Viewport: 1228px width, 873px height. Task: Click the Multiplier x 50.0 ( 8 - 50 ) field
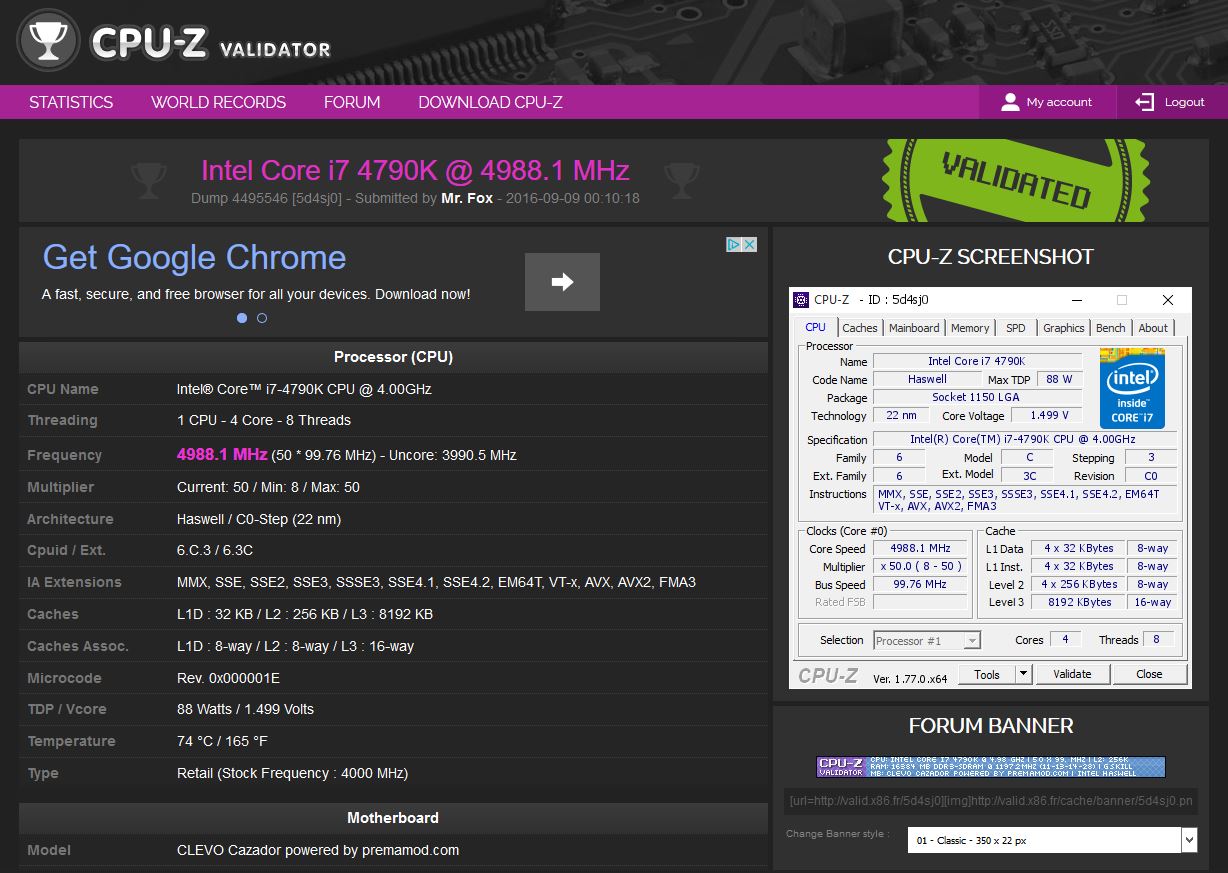[919, 566]
